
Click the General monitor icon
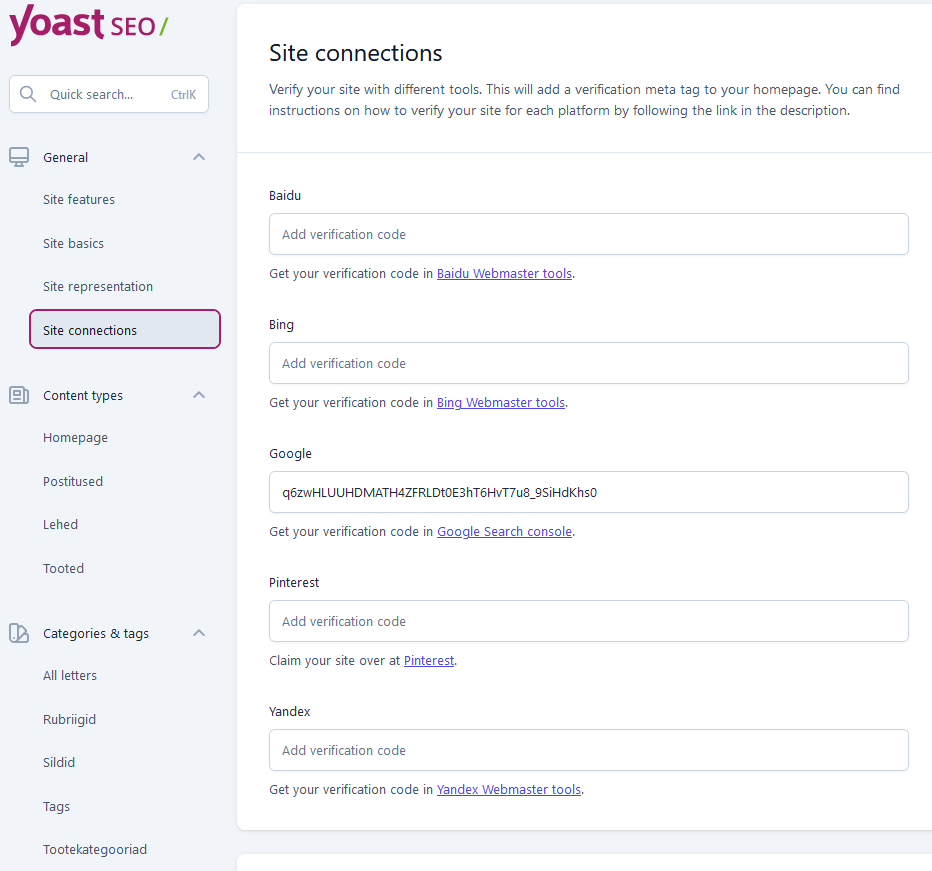coord(19,157)
